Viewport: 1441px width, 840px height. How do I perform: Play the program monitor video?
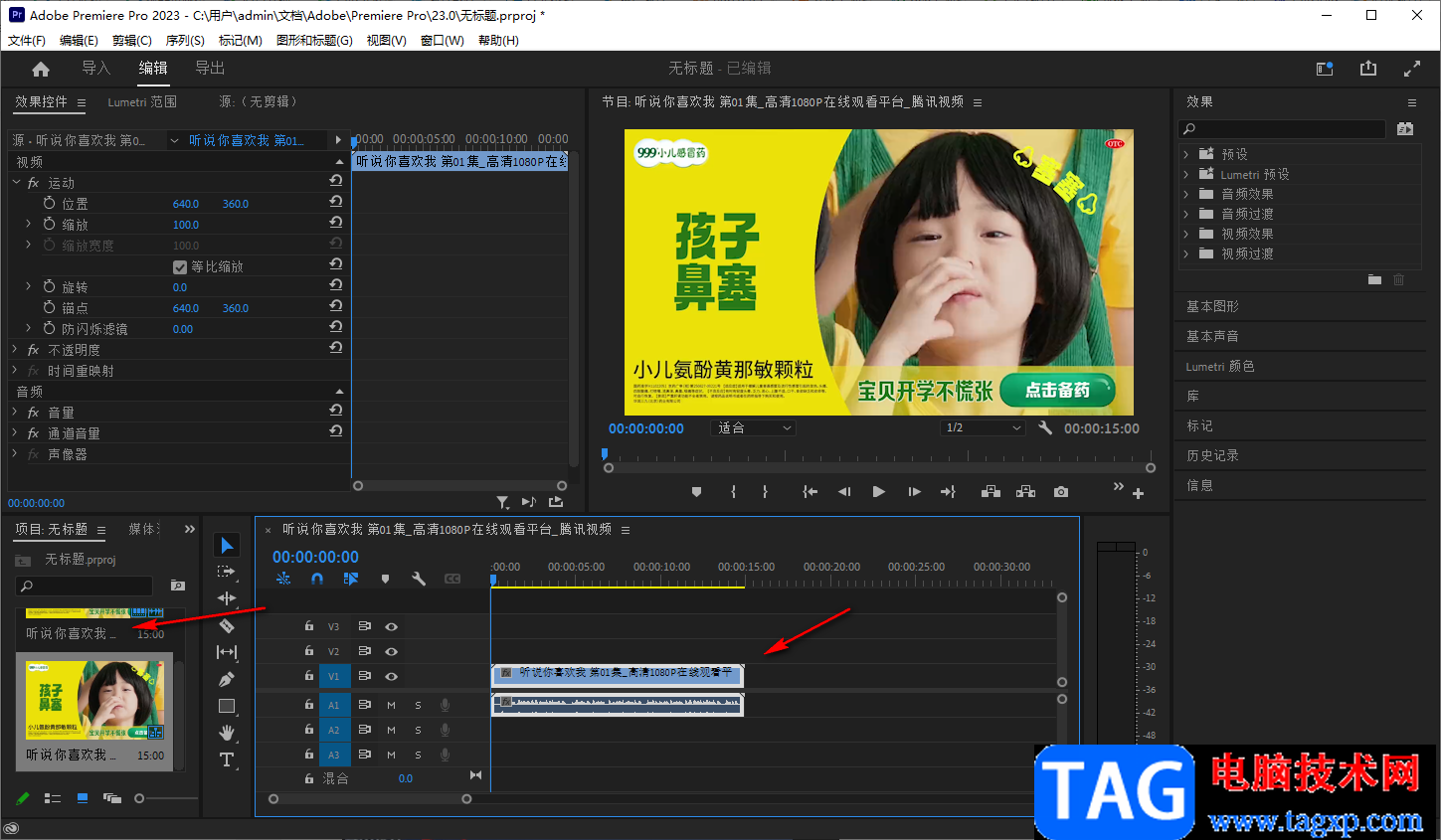pos(878,492)
